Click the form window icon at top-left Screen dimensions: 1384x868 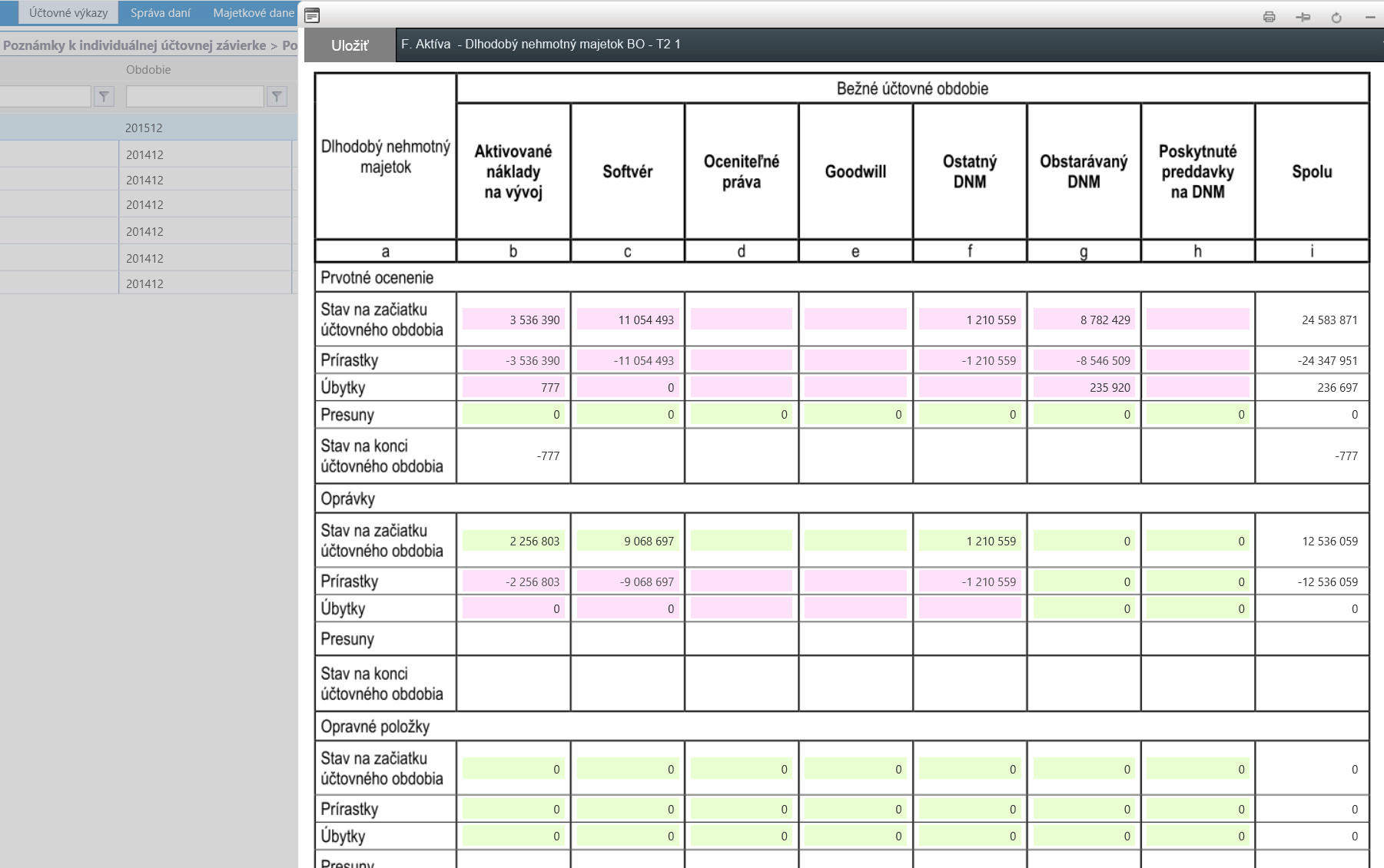click(312, 15)
